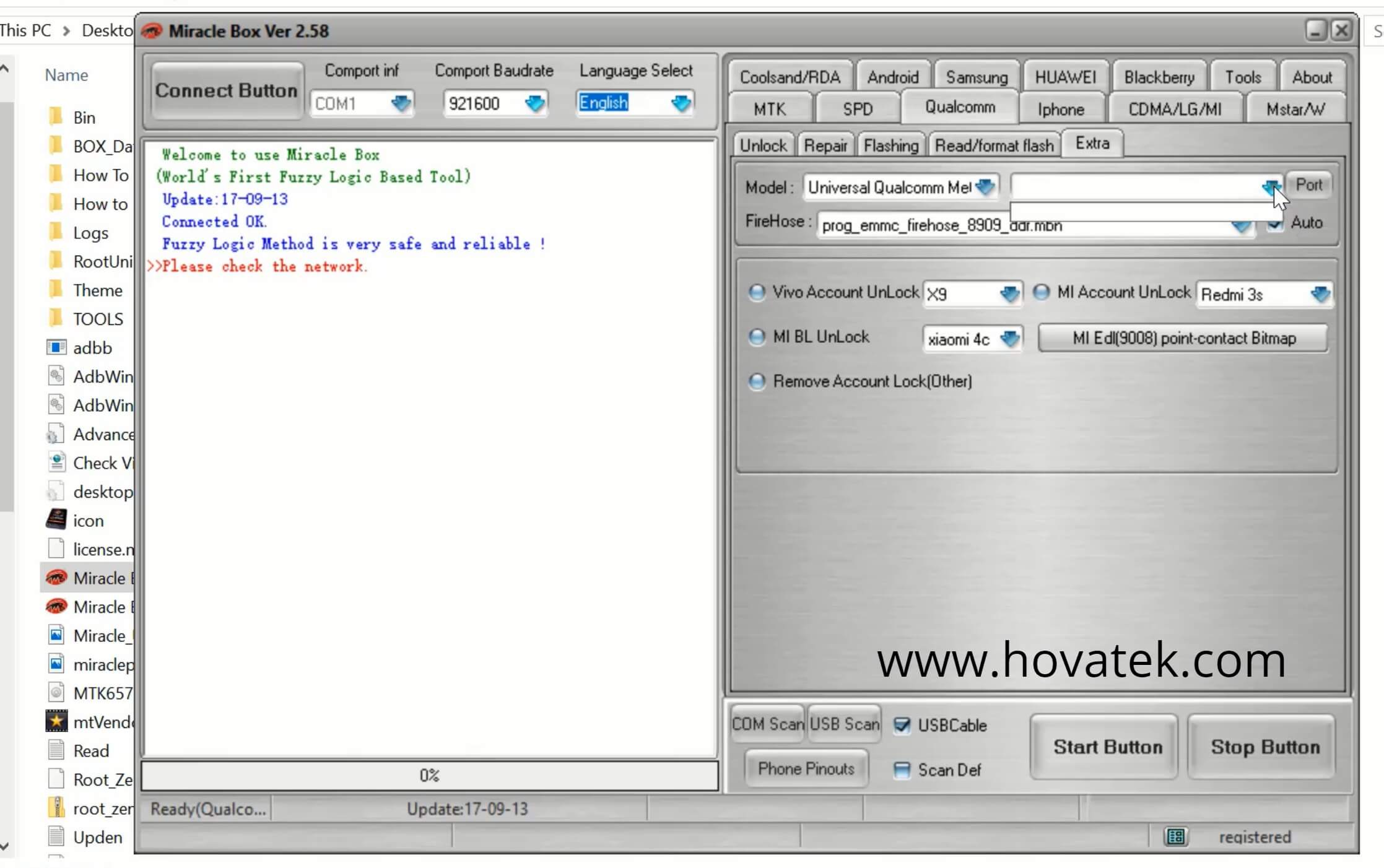Switch to the MTK tab
The image size is (1384, 868).
tap(770, 109)
